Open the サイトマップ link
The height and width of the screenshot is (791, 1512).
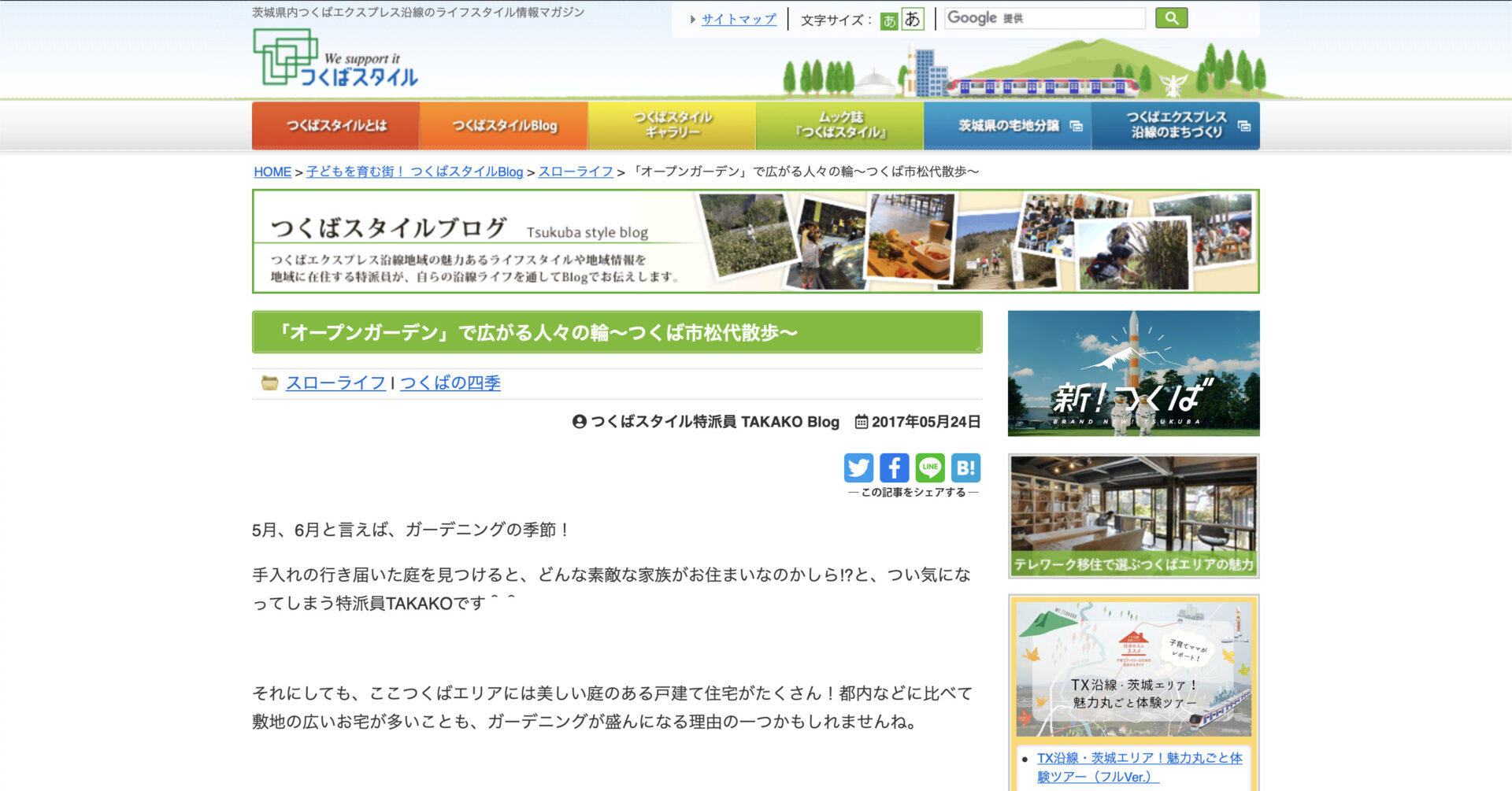click(738, 20)
